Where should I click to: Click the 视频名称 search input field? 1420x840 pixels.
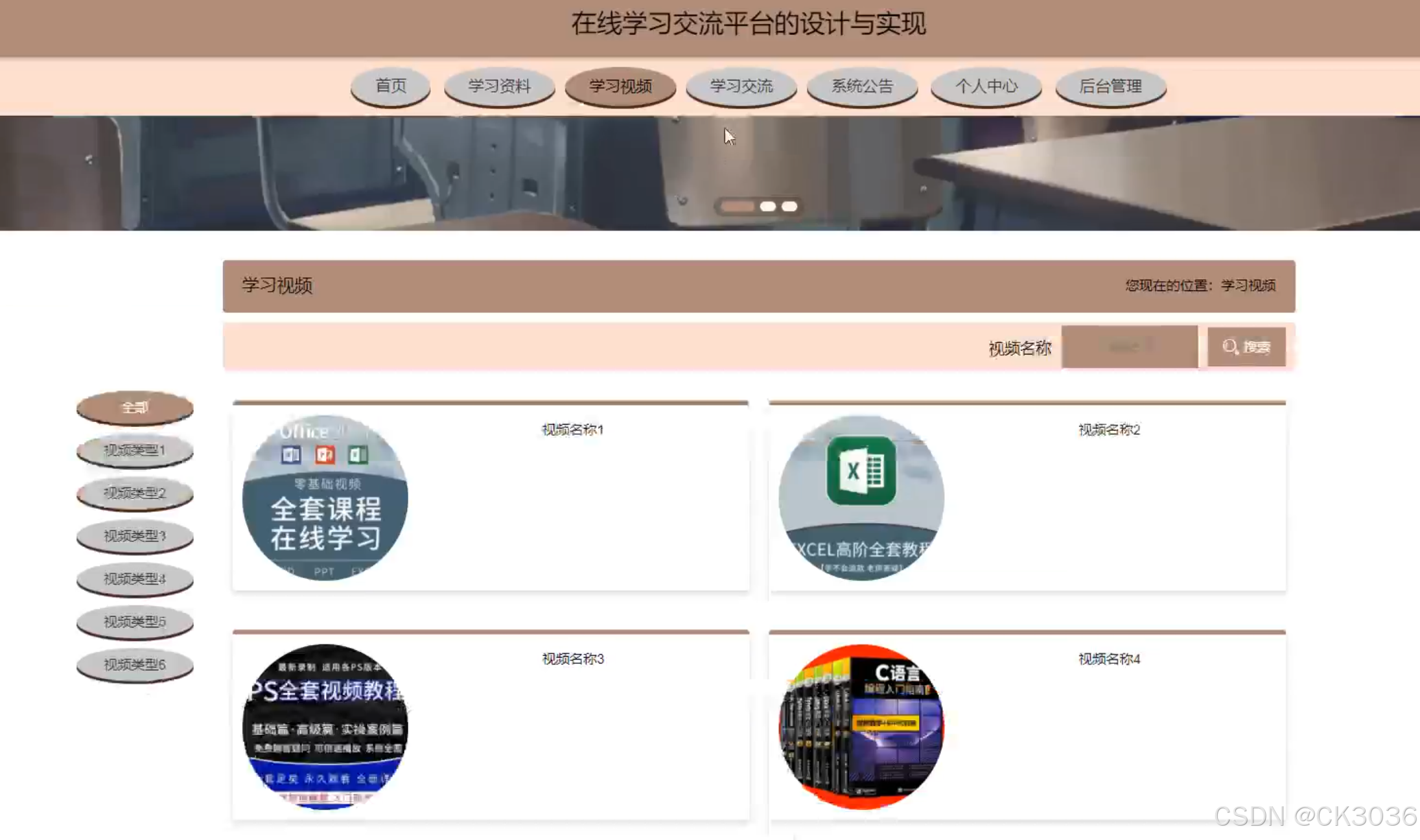[1129, 347]
